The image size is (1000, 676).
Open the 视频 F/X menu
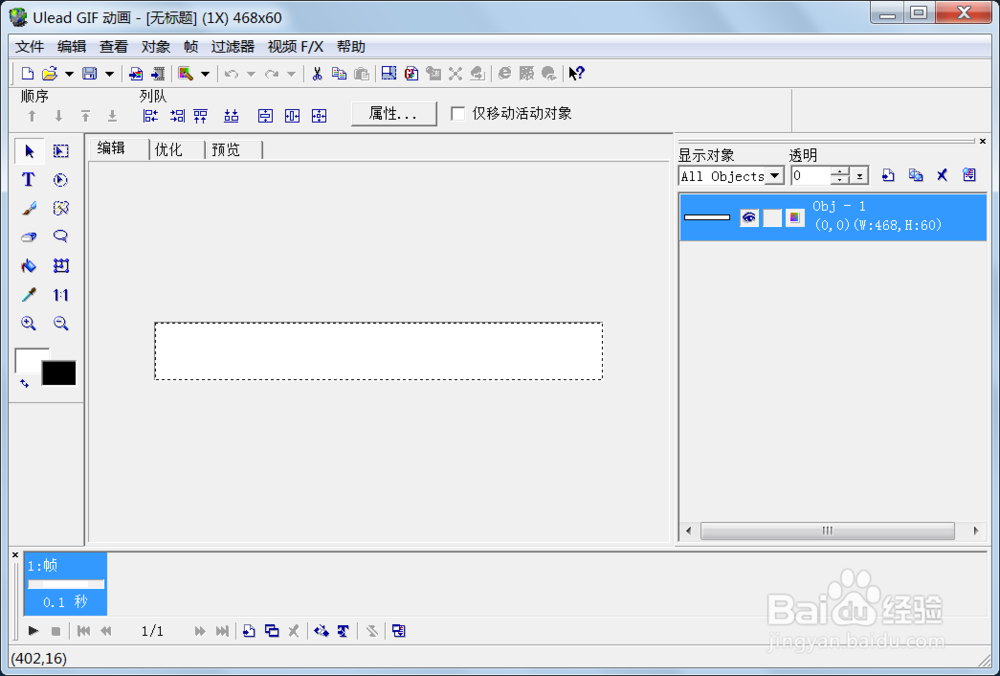coord(295,47)
